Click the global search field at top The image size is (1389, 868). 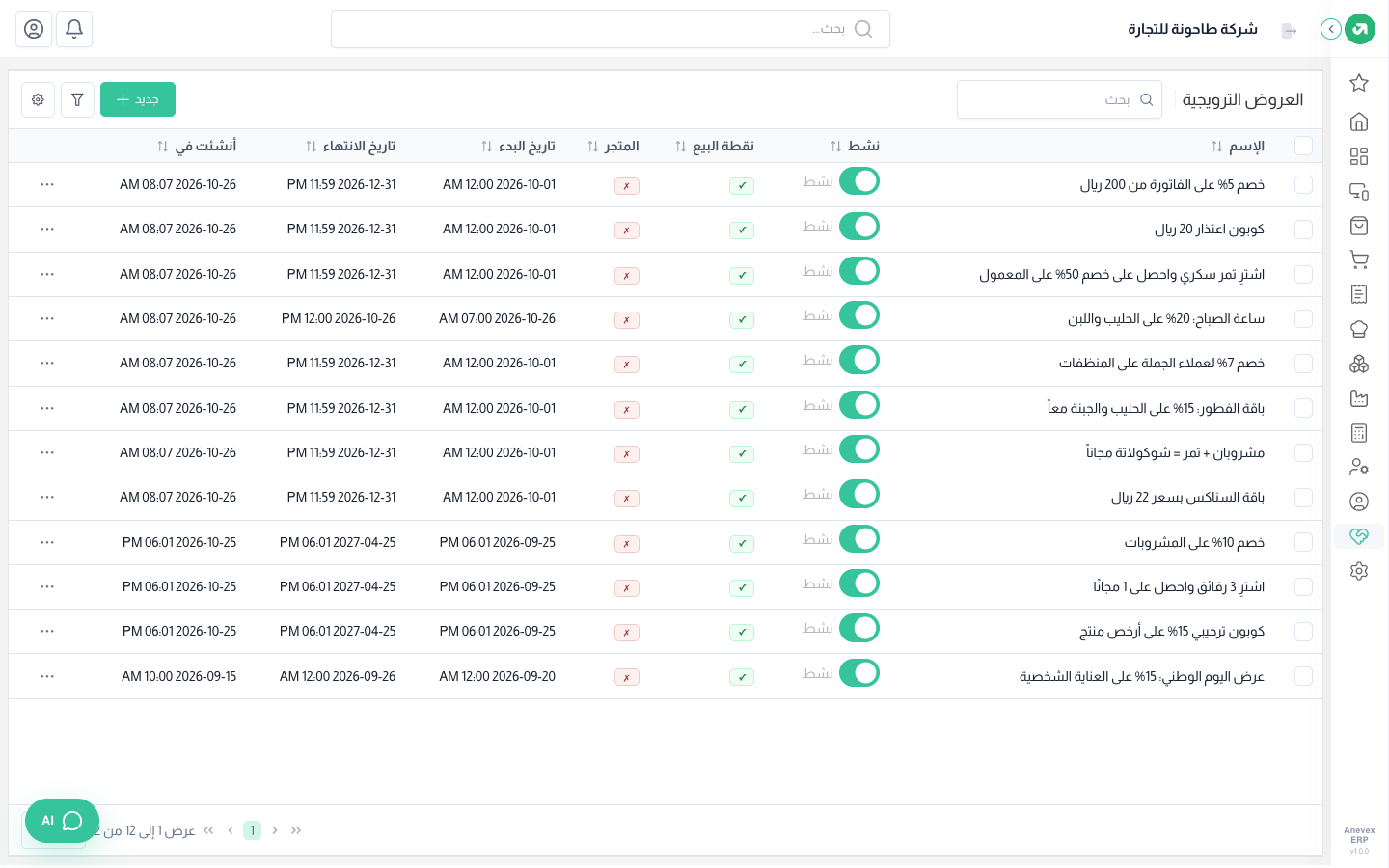(611, 29)
